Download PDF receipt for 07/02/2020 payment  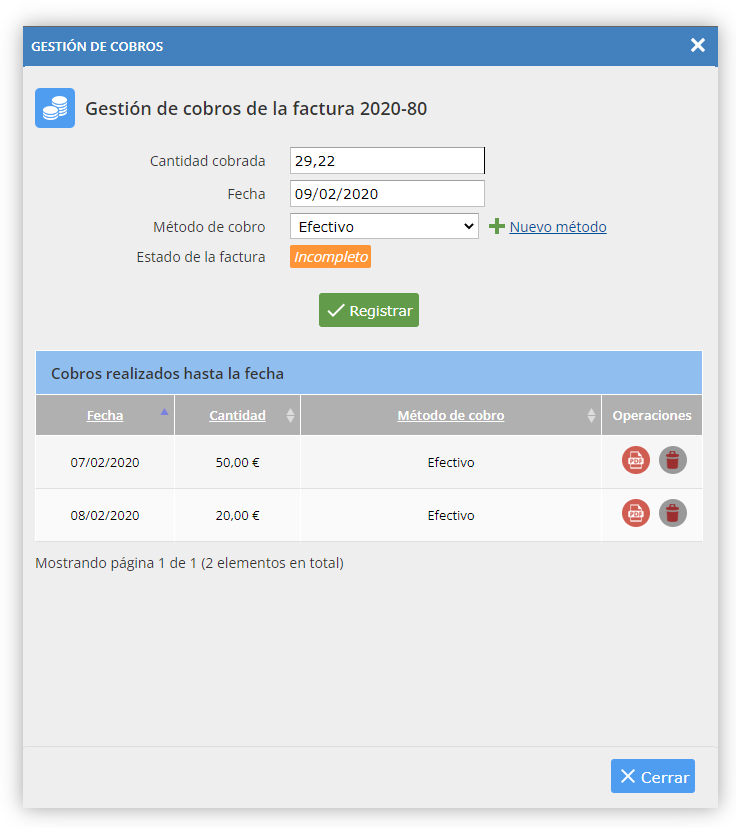pos(636,460)
